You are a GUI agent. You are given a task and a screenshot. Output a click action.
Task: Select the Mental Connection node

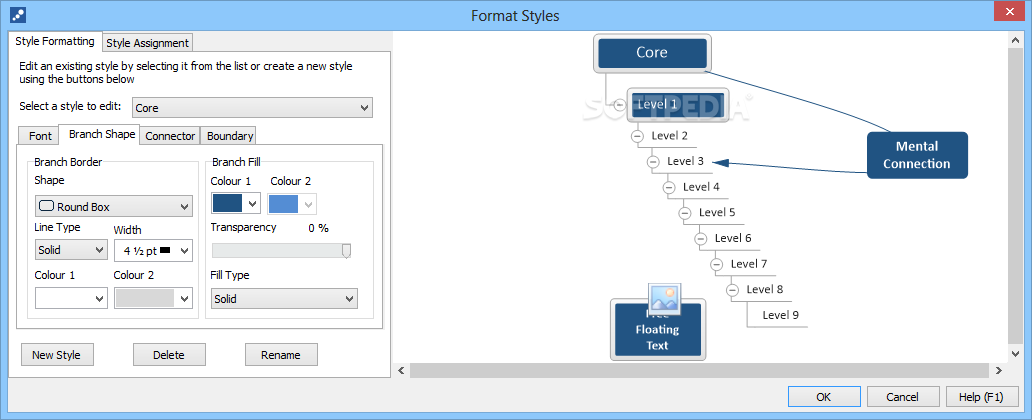point(916,155)
